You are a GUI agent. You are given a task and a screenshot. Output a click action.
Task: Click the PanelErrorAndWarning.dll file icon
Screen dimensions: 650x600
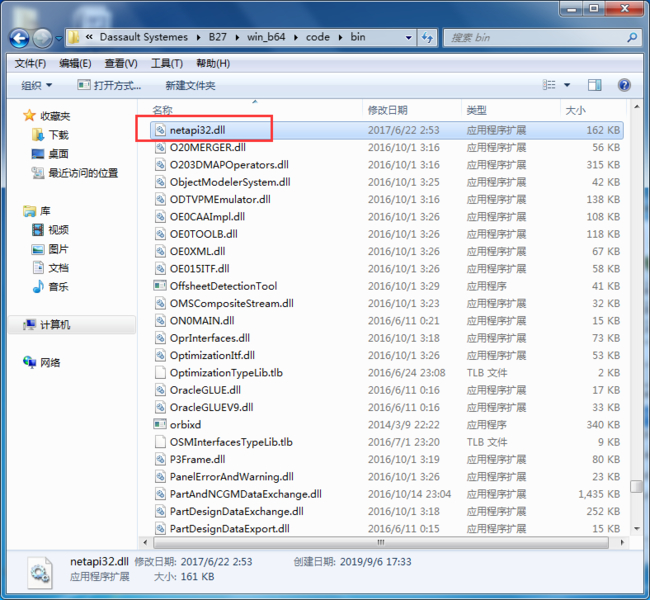[x=160, y=477]
